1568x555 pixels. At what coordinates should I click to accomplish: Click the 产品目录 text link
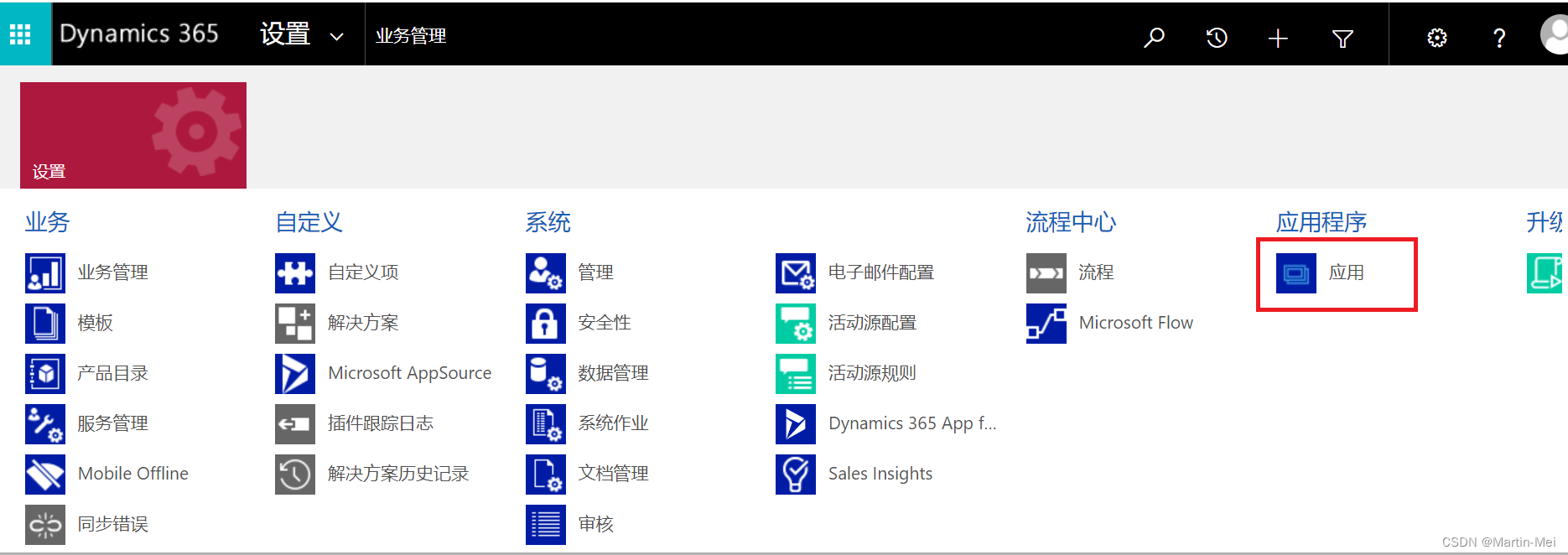coord(113,373)
